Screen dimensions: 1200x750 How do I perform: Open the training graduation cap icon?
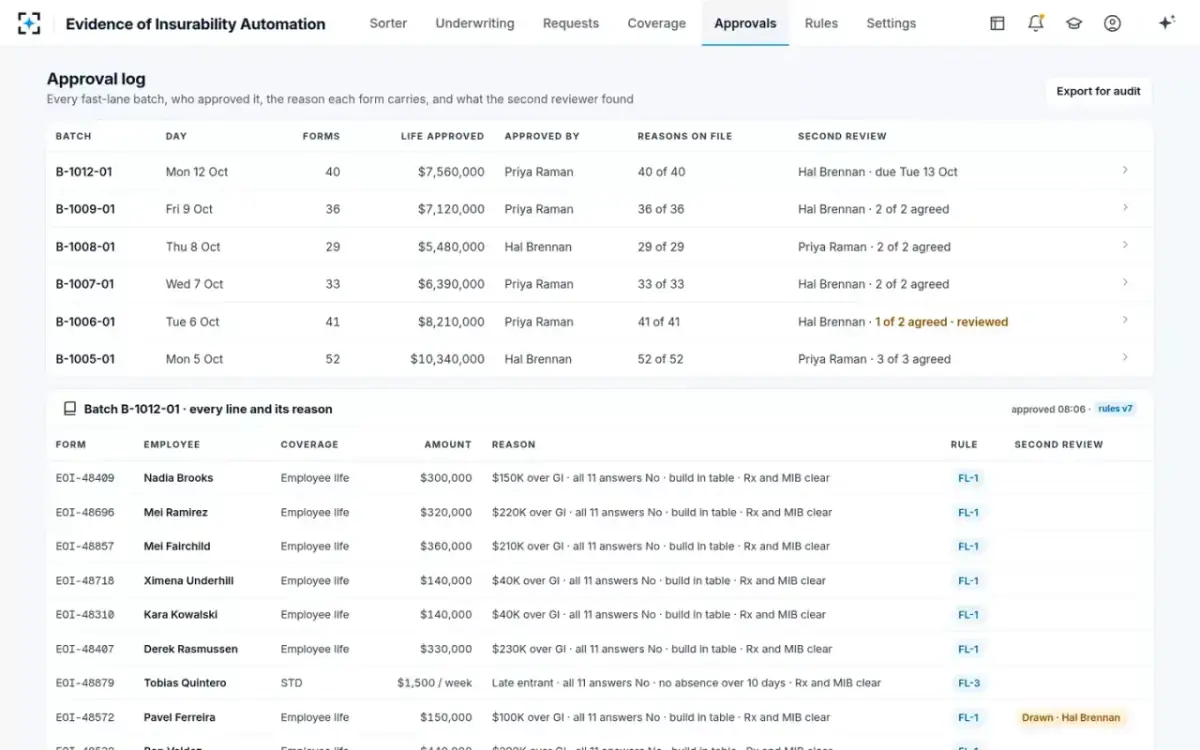click(1074, 23)
